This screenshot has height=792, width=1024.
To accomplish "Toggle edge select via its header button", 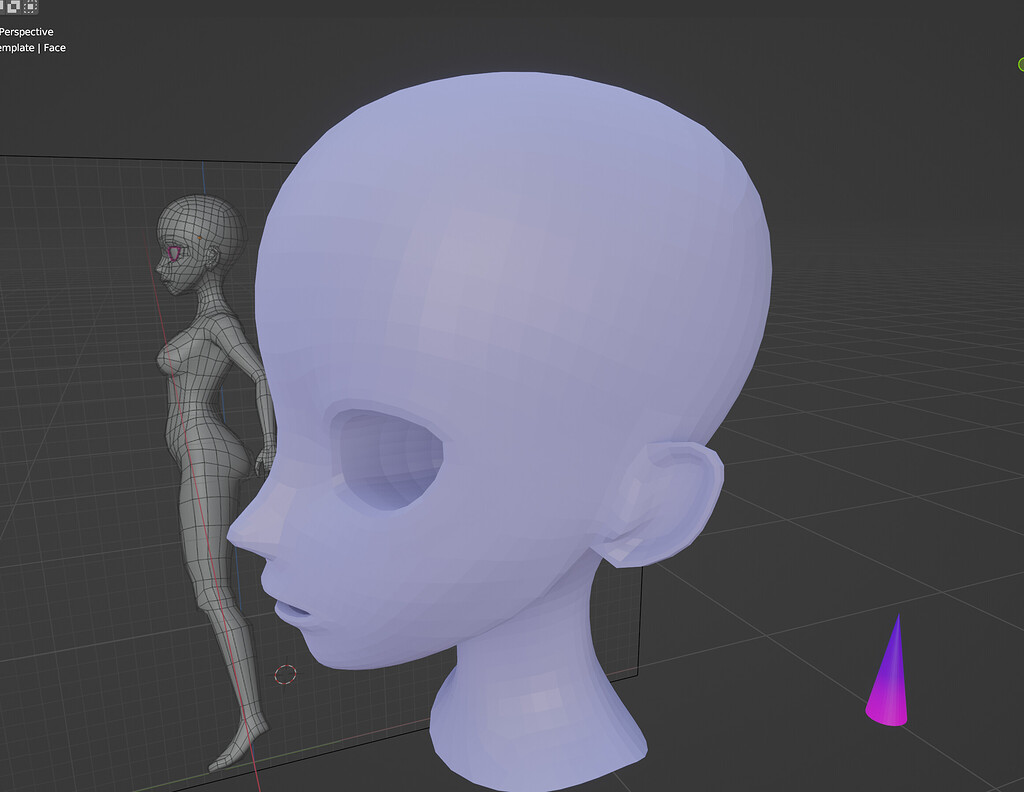I will [13, 6].
